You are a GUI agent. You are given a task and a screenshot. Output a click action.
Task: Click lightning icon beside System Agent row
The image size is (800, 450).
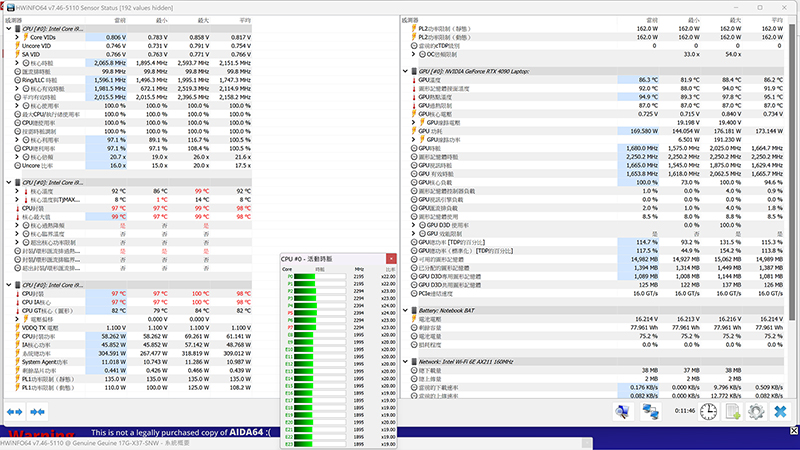tap(17, 362)
